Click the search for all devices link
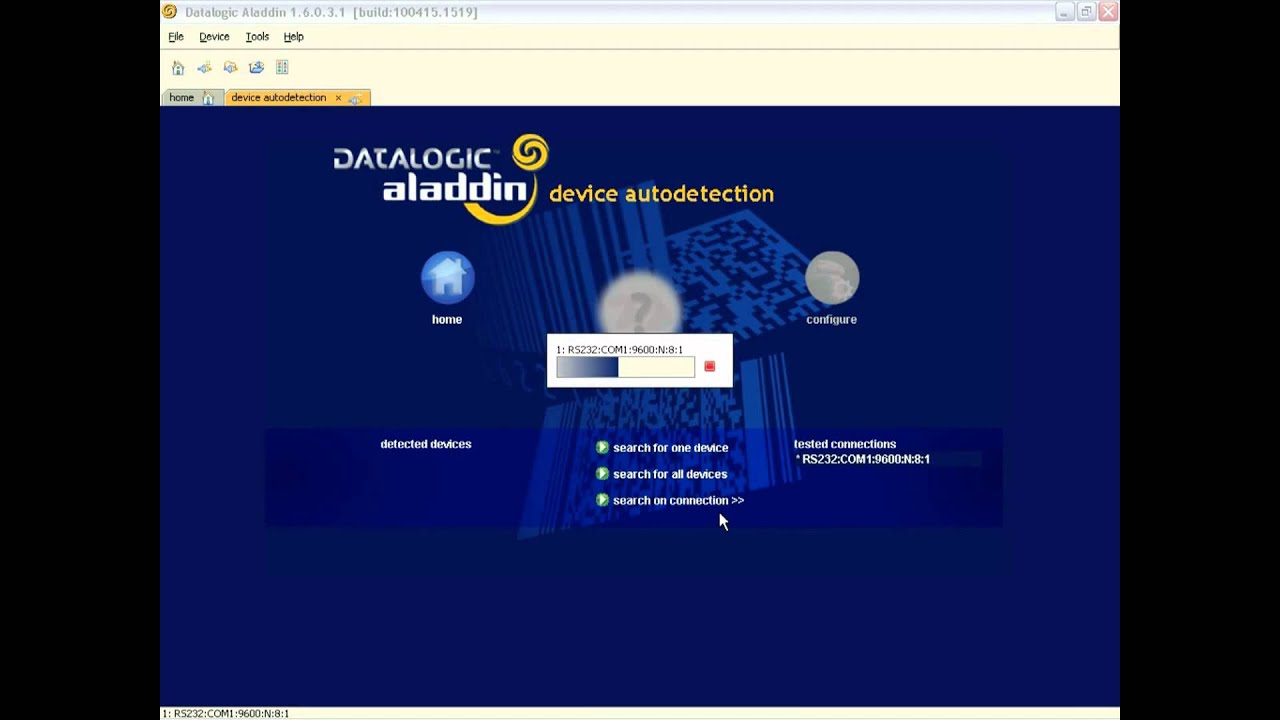The height and width of the screenshot is (720, 1280). [x=670, y=474]
